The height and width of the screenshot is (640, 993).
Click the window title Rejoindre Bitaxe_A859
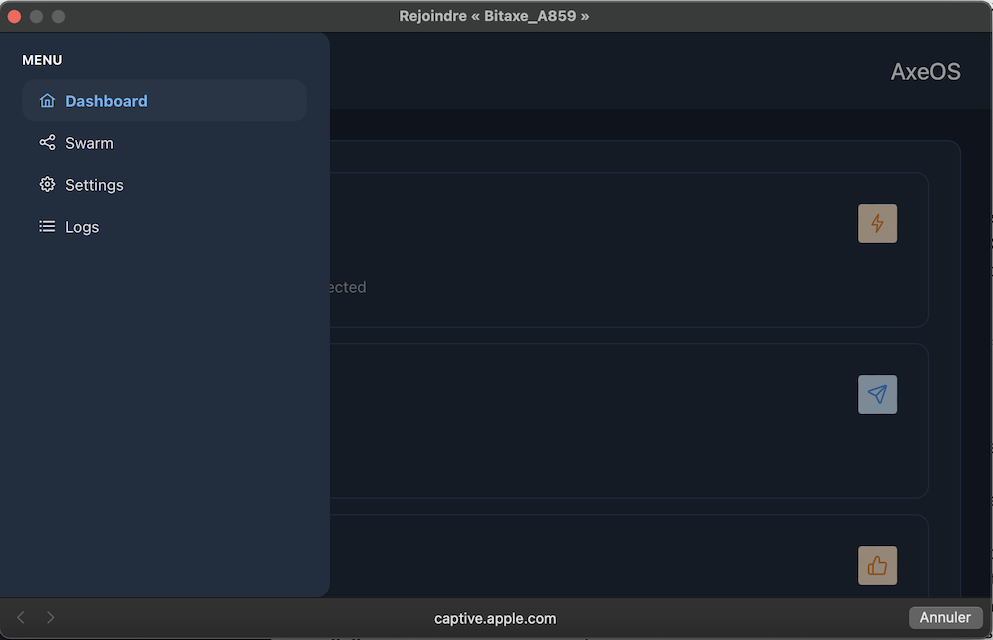pyautogui.click(x=494, y=16)
